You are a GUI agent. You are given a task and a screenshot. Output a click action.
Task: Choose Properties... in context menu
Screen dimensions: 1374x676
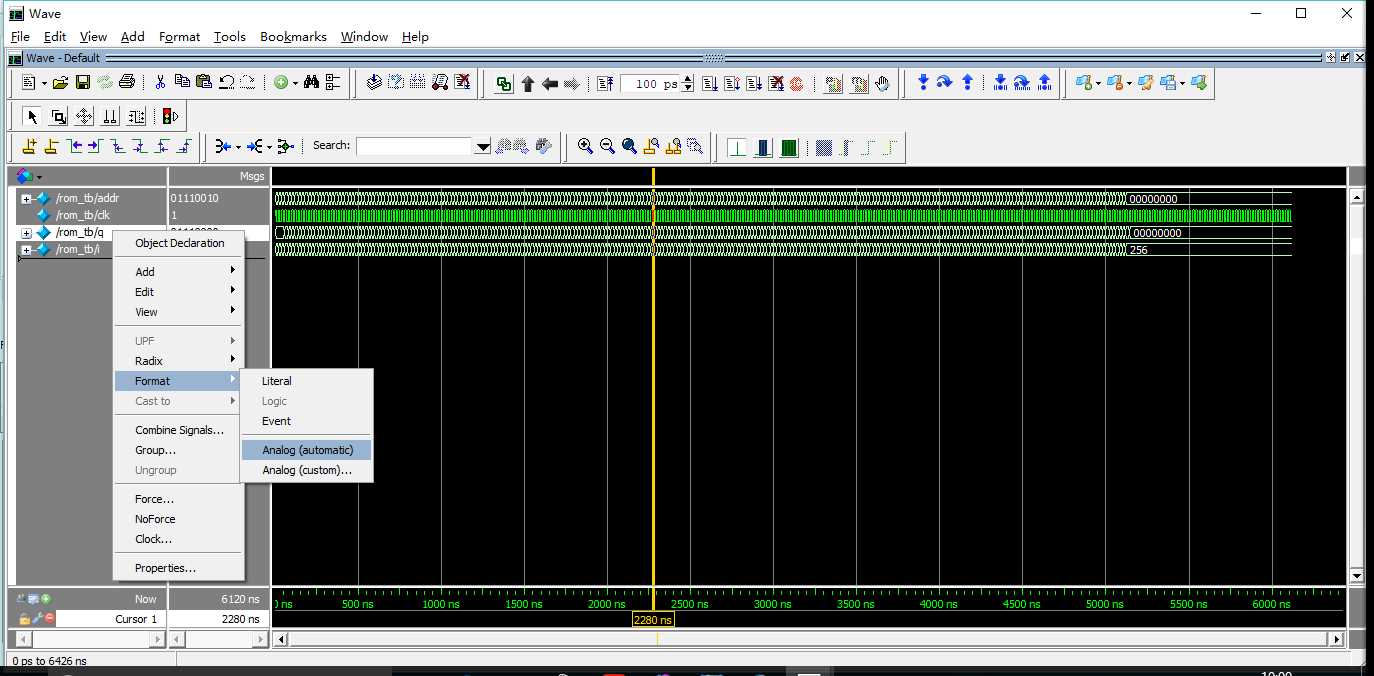[178, 568]
